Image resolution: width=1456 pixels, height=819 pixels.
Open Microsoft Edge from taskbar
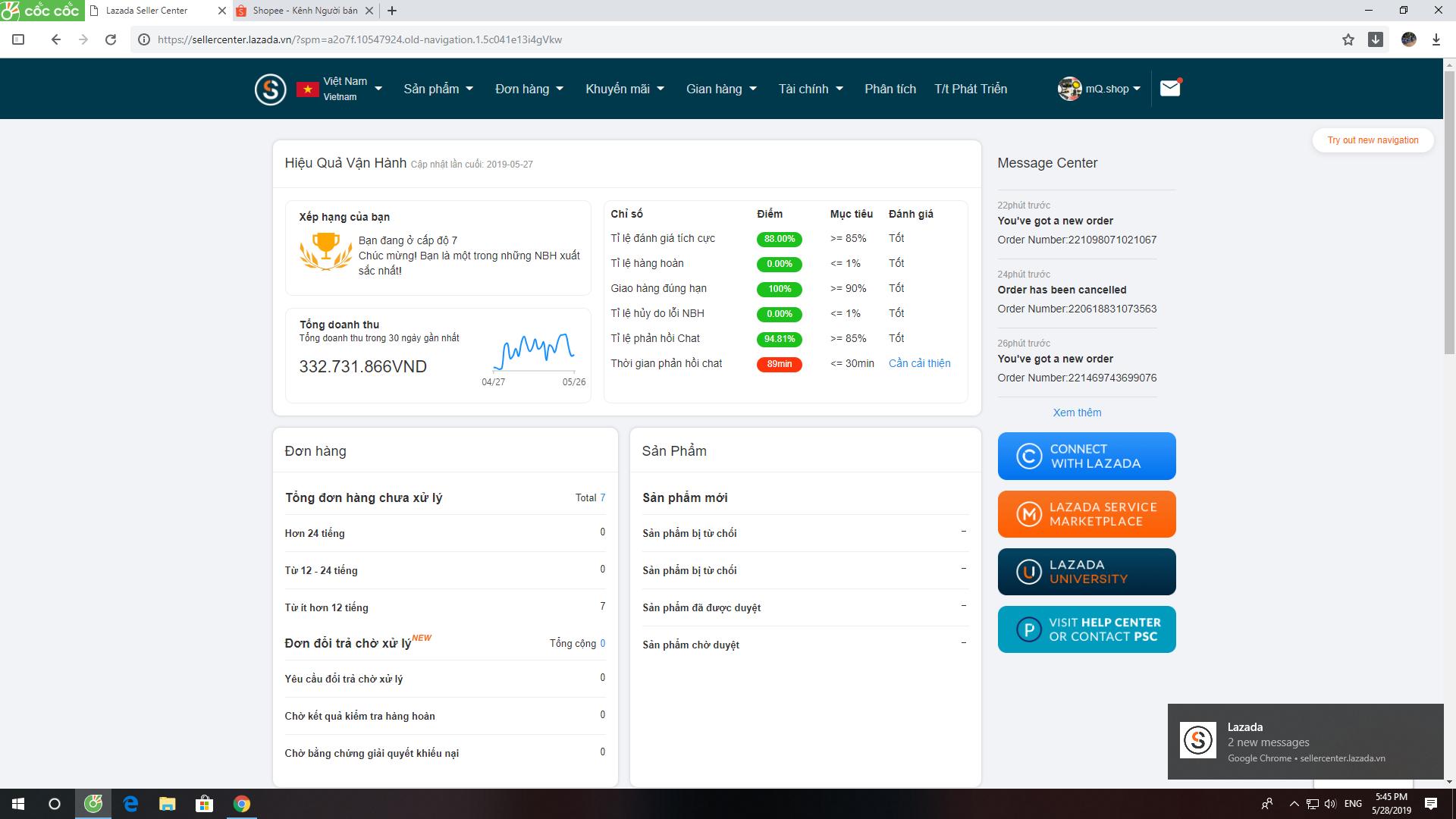click(130, 804)
